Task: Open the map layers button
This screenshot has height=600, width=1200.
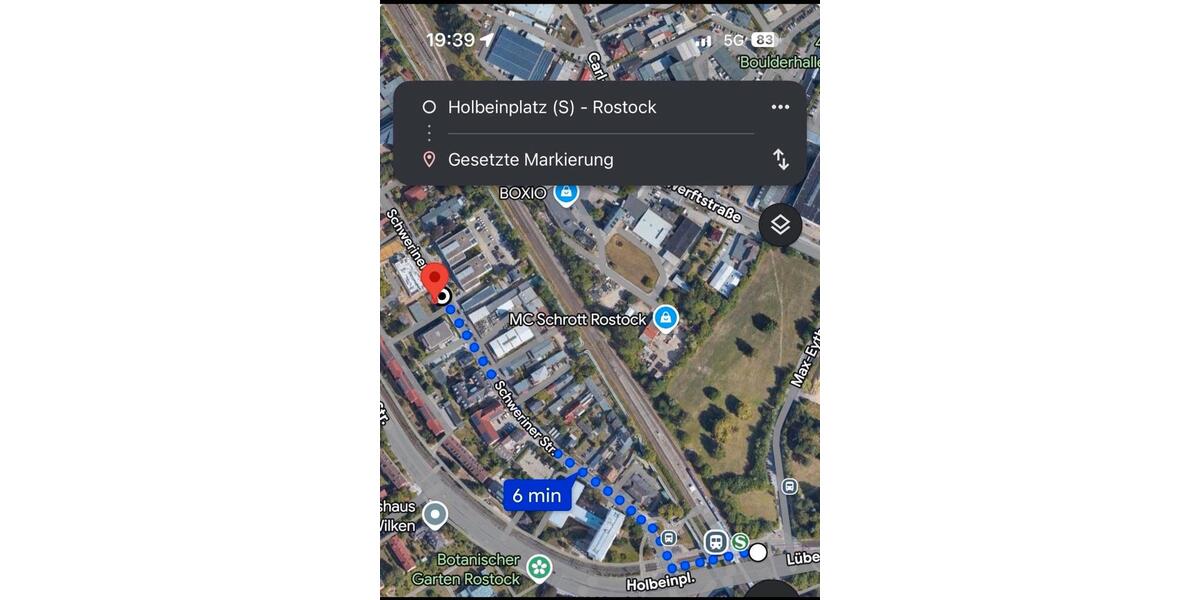Action: pos(780,225)
